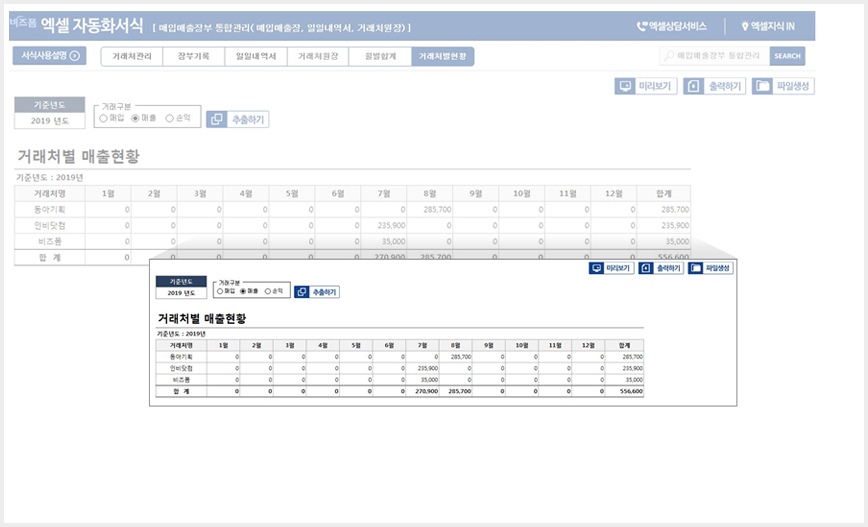
Task: Select the 손익 radio in the faded upper 거래구분
Action: click(169, 118)
